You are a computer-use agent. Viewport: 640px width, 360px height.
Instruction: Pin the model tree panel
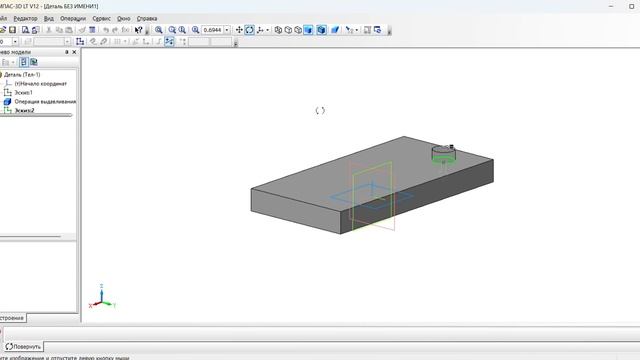click(67, 52)
